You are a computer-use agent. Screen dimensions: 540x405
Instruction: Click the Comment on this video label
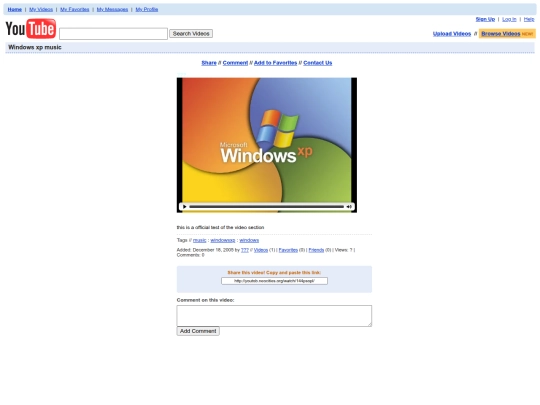click(205, 300)
